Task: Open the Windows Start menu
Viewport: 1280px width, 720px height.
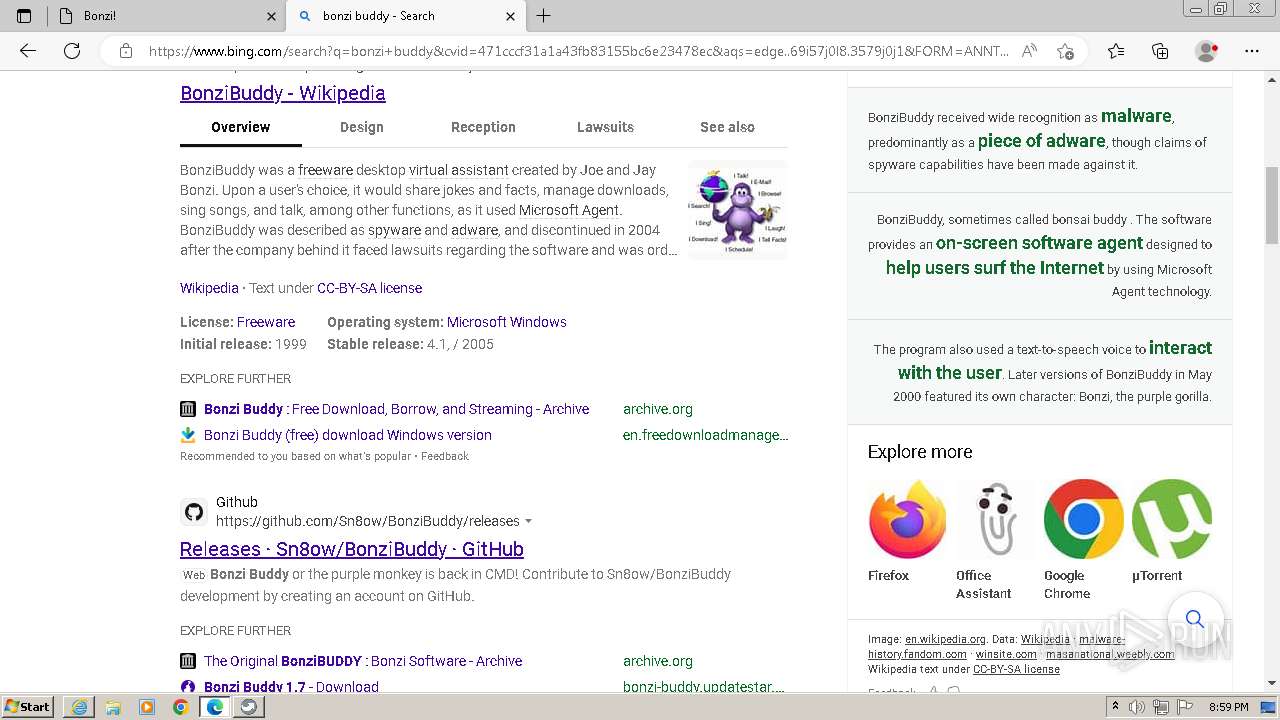Action: (x=28, y=707)
